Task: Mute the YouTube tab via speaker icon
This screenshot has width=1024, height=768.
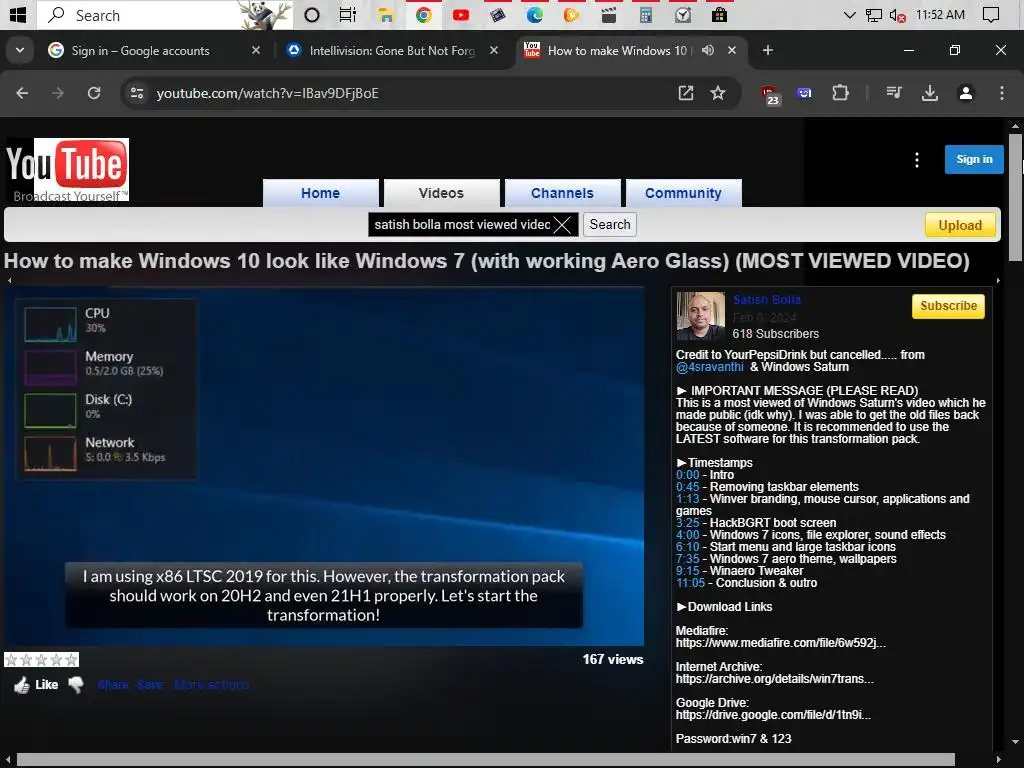Action: (708, 50)
